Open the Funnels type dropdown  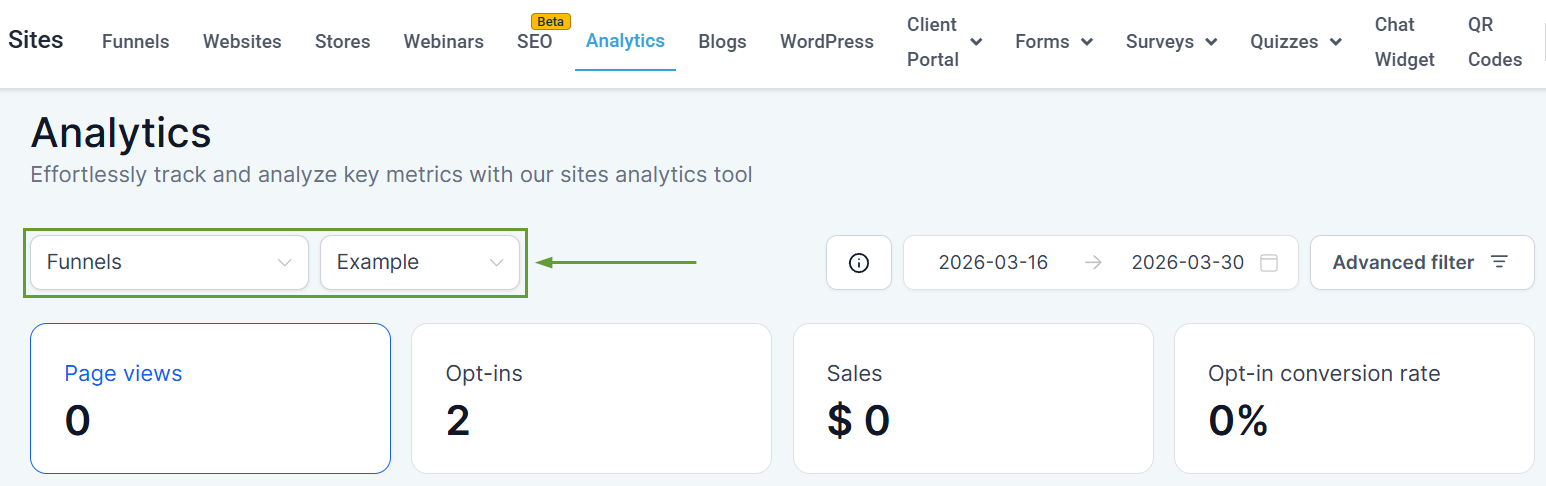(x=169, y=263)
